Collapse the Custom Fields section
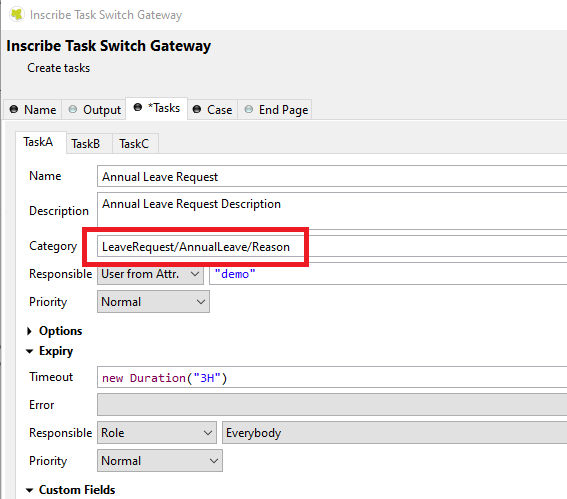This screenshot has width=567, height=499. pyautogui.click(x=71, y=490)
